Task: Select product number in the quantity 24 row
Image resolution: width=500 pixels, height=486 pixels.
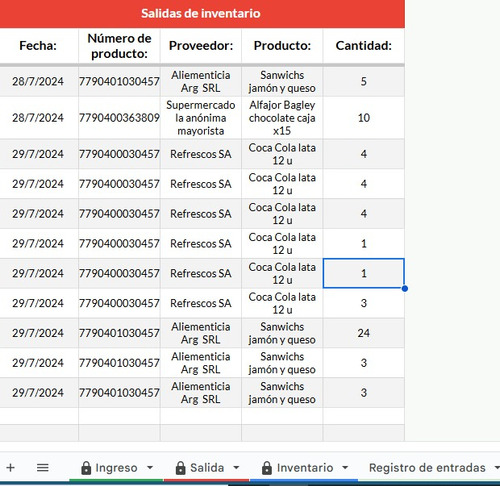Action: (x=119, y=333)
